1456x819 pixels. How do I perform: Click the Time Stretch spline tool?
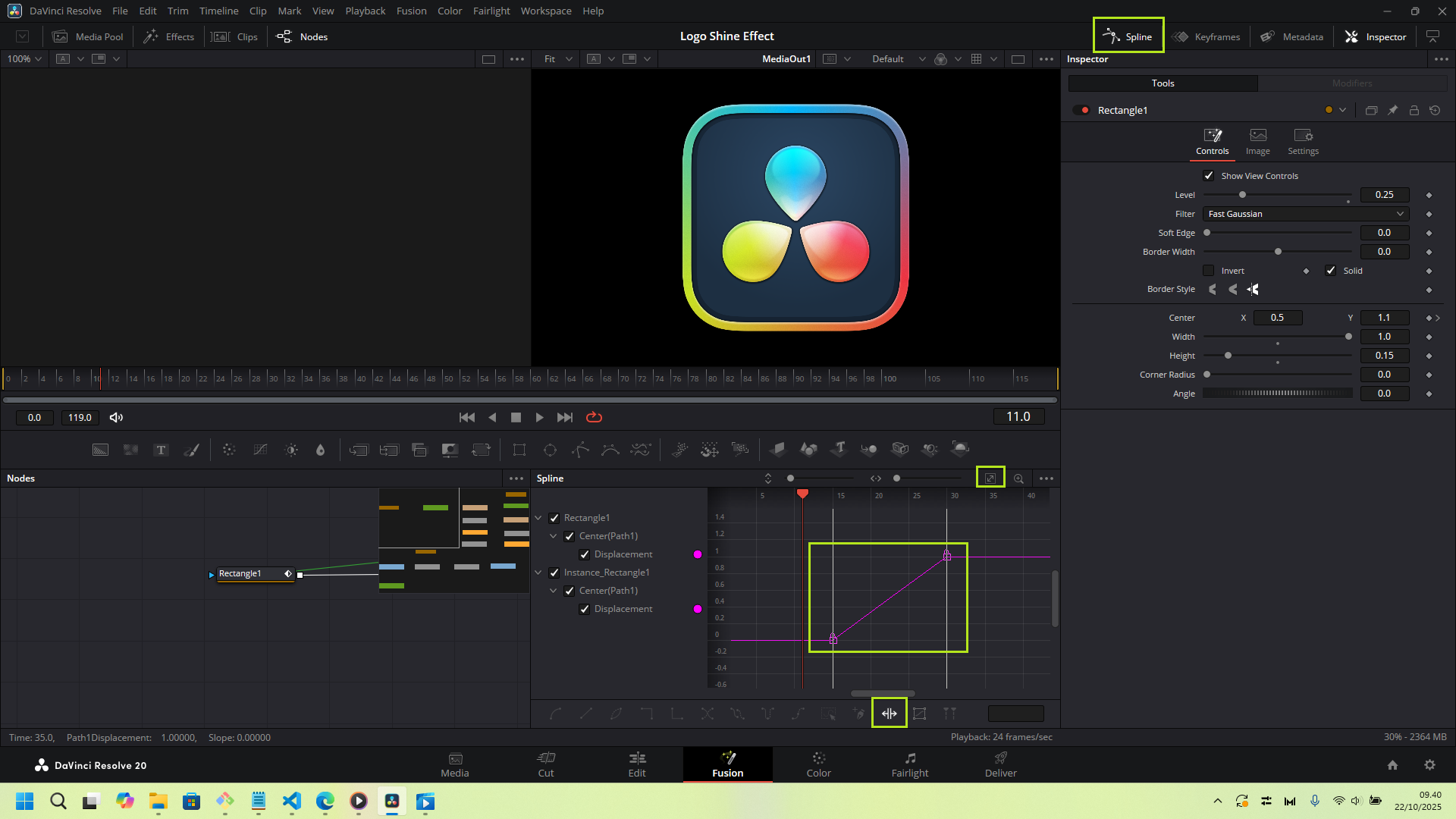tap(889, 714)
